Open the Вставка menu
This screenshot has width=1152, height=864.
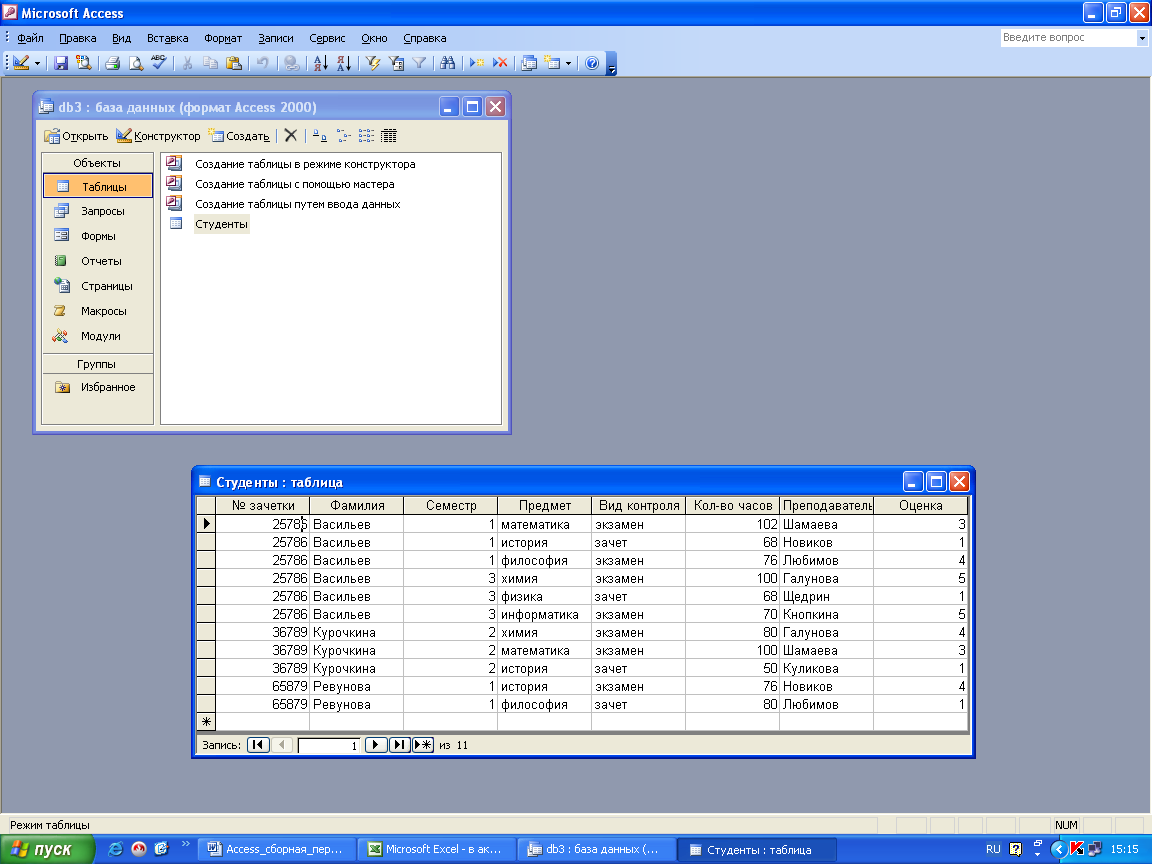pyautogui.click(x=168, y=38)
